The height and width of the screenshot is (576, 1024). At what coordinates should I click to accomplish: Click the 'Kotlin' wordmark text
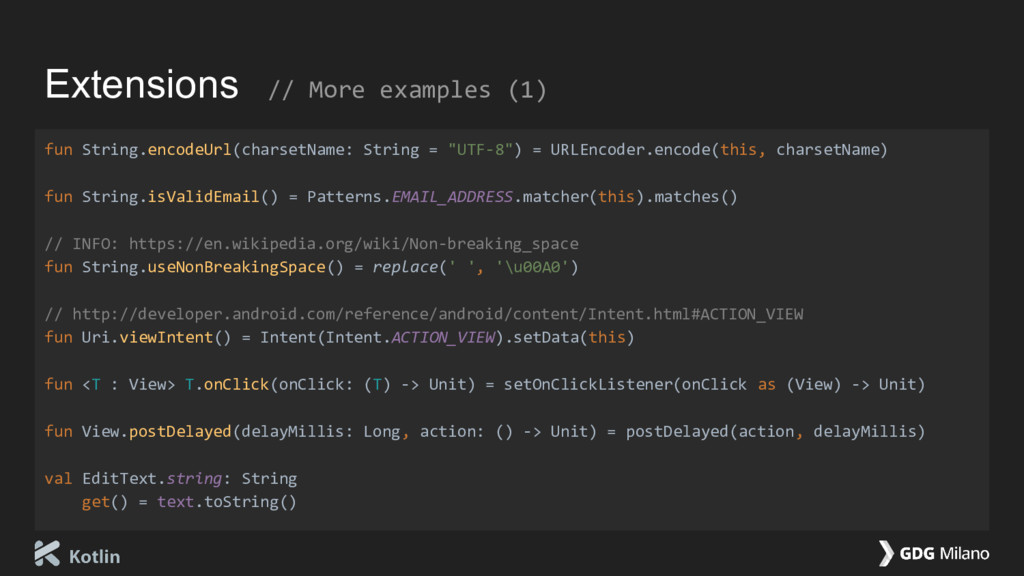point(95,556)
